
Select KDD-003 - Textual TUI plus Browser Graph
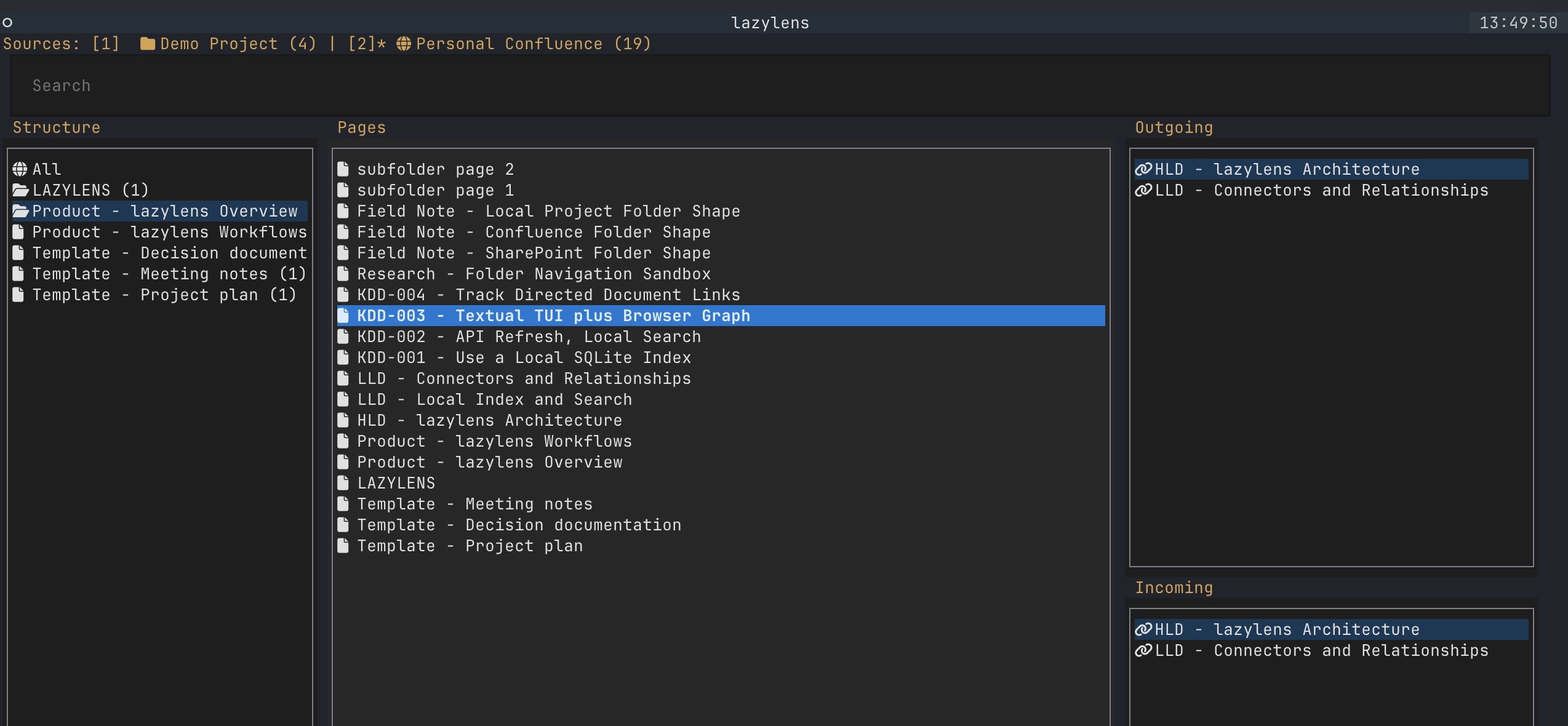tap(721, 316)
